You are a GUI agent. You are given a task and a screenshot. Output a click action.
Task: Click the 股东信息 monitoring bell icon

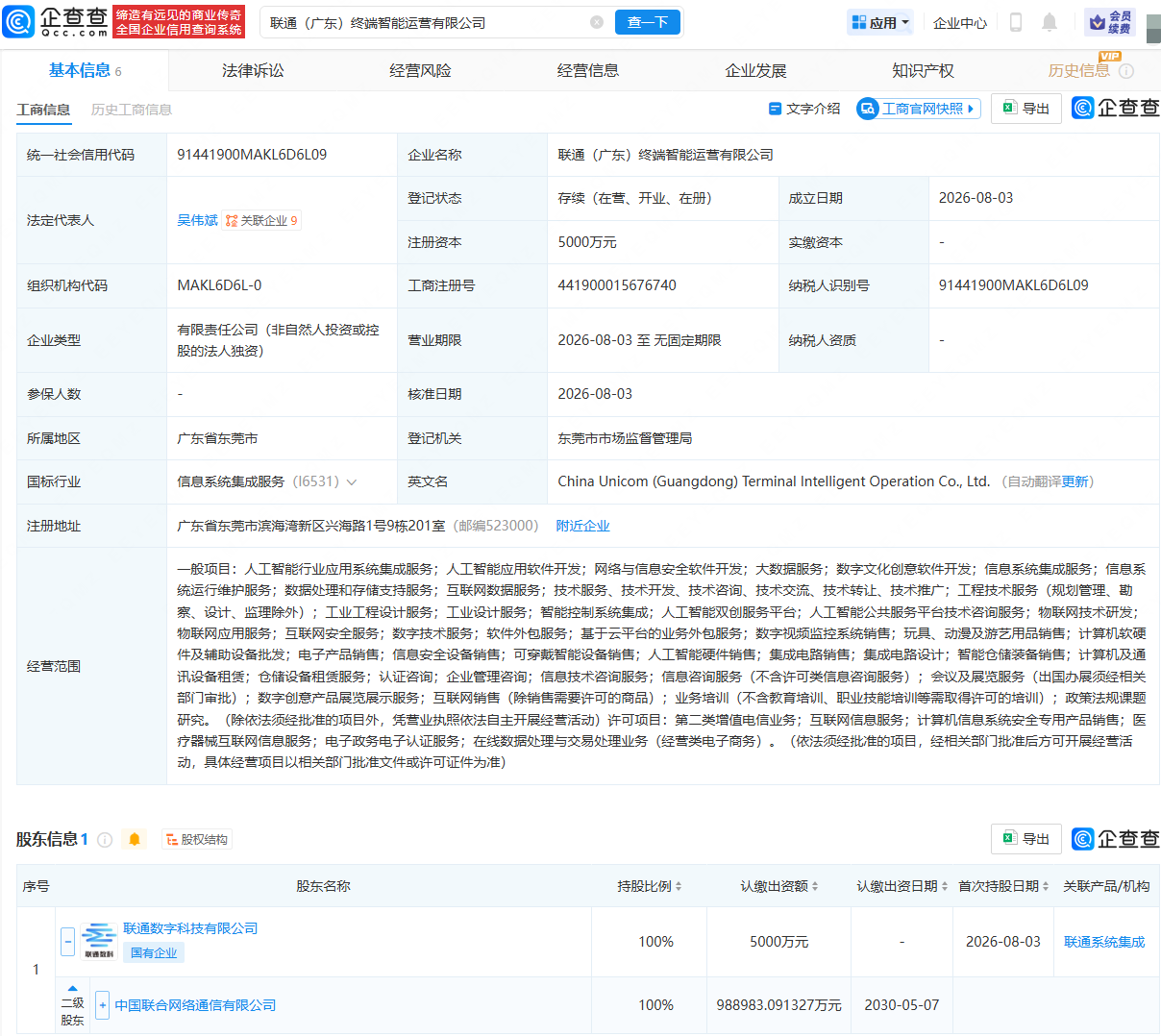[135, 840]
